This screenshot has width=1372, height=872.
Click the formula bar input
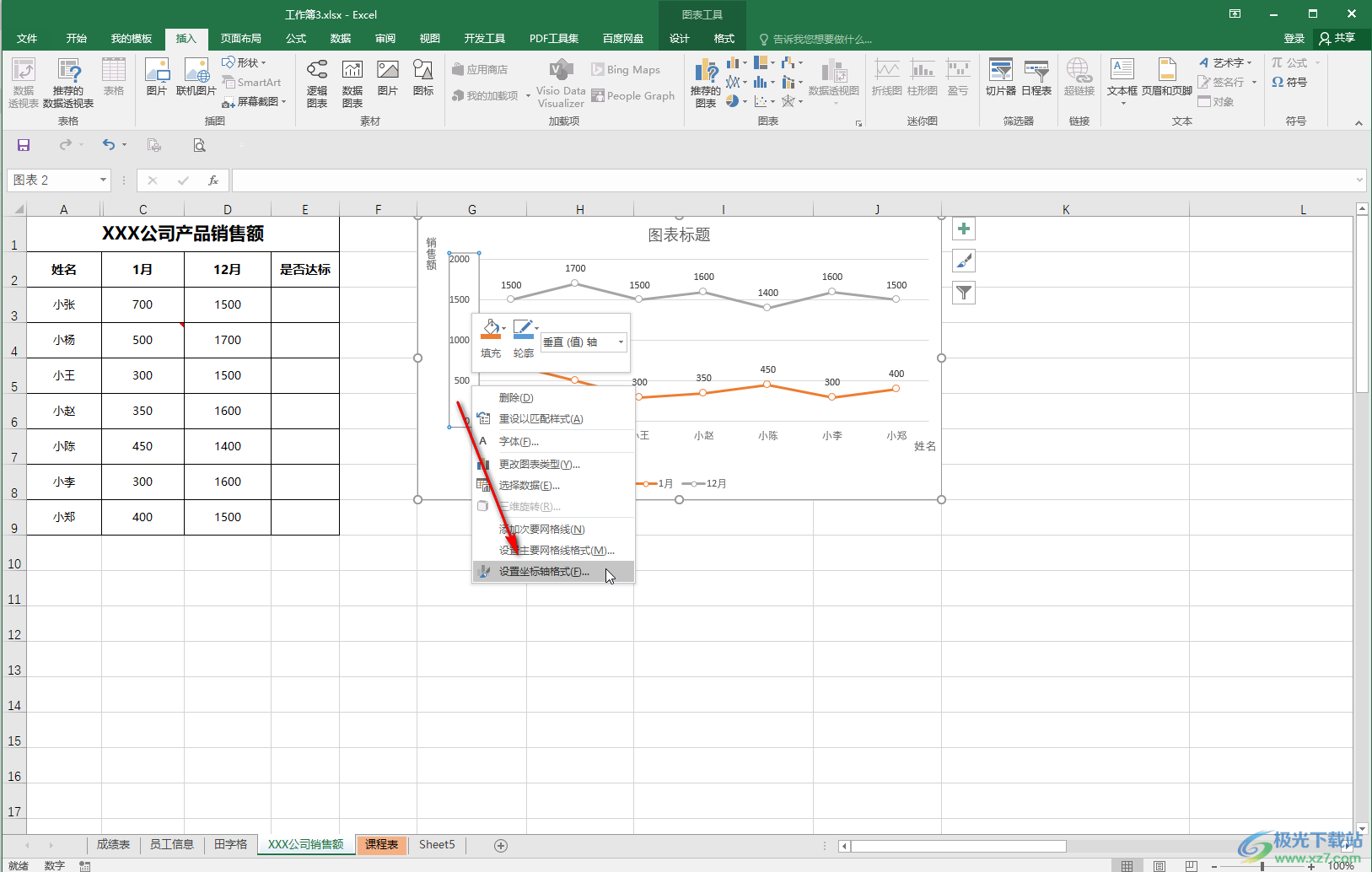click(793, 180)
